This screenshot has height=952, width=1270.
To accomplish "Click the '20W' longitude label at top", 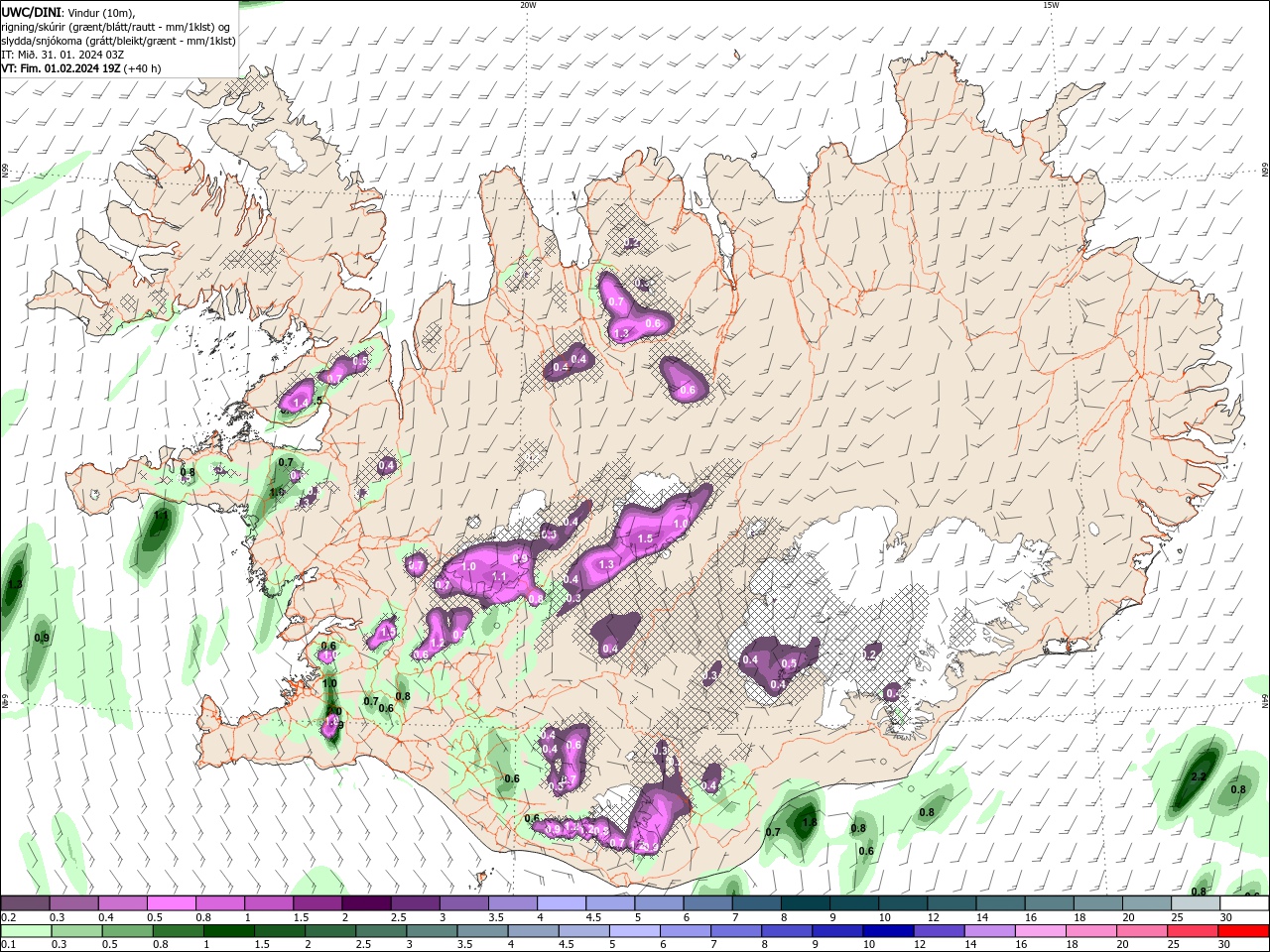I will tap(528, 5).
